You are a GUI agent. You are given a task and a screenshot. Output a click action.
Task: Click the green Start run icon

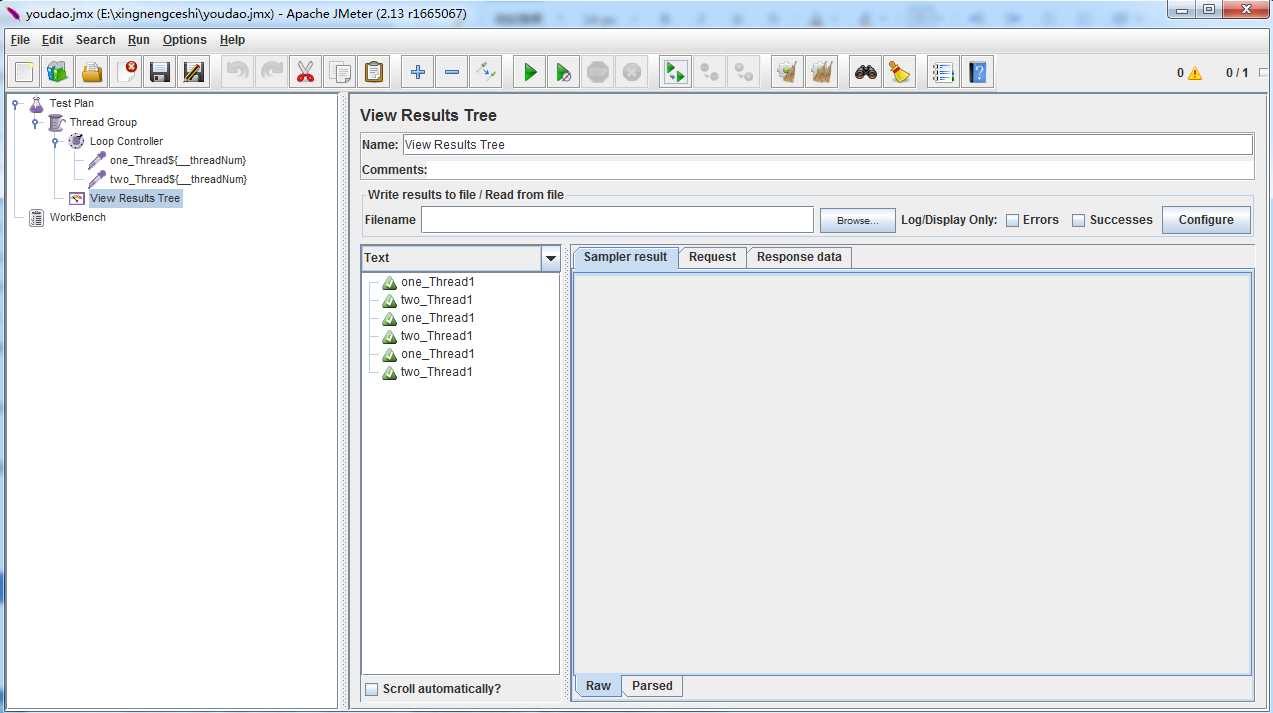coord(530,72)
